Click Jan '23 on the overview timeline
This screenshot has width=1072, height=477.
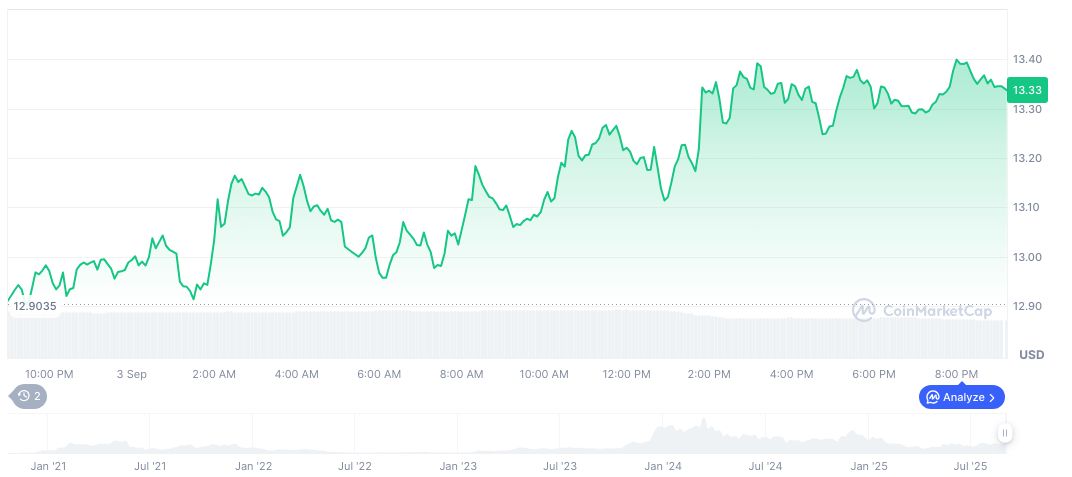pos(457,466)
